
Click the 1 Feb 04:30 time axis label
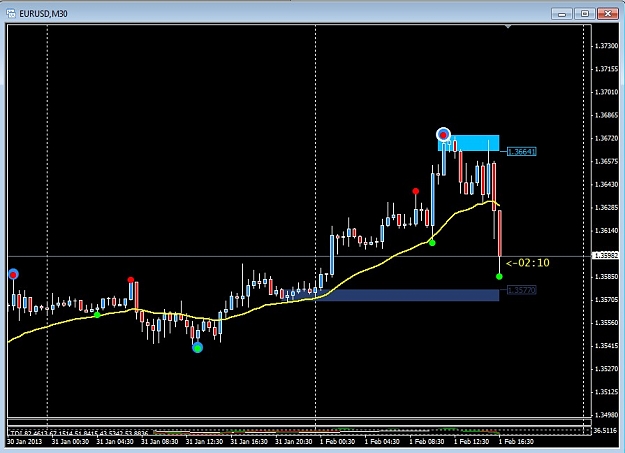(382, 442)
